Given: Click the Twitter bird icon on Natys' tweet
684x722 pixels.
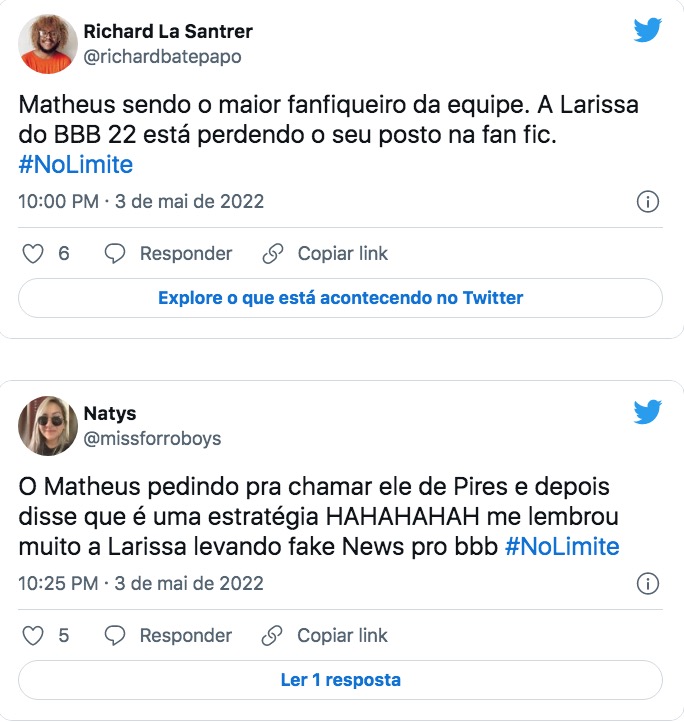Looking at the screenshot, I should tap(647, 412).
